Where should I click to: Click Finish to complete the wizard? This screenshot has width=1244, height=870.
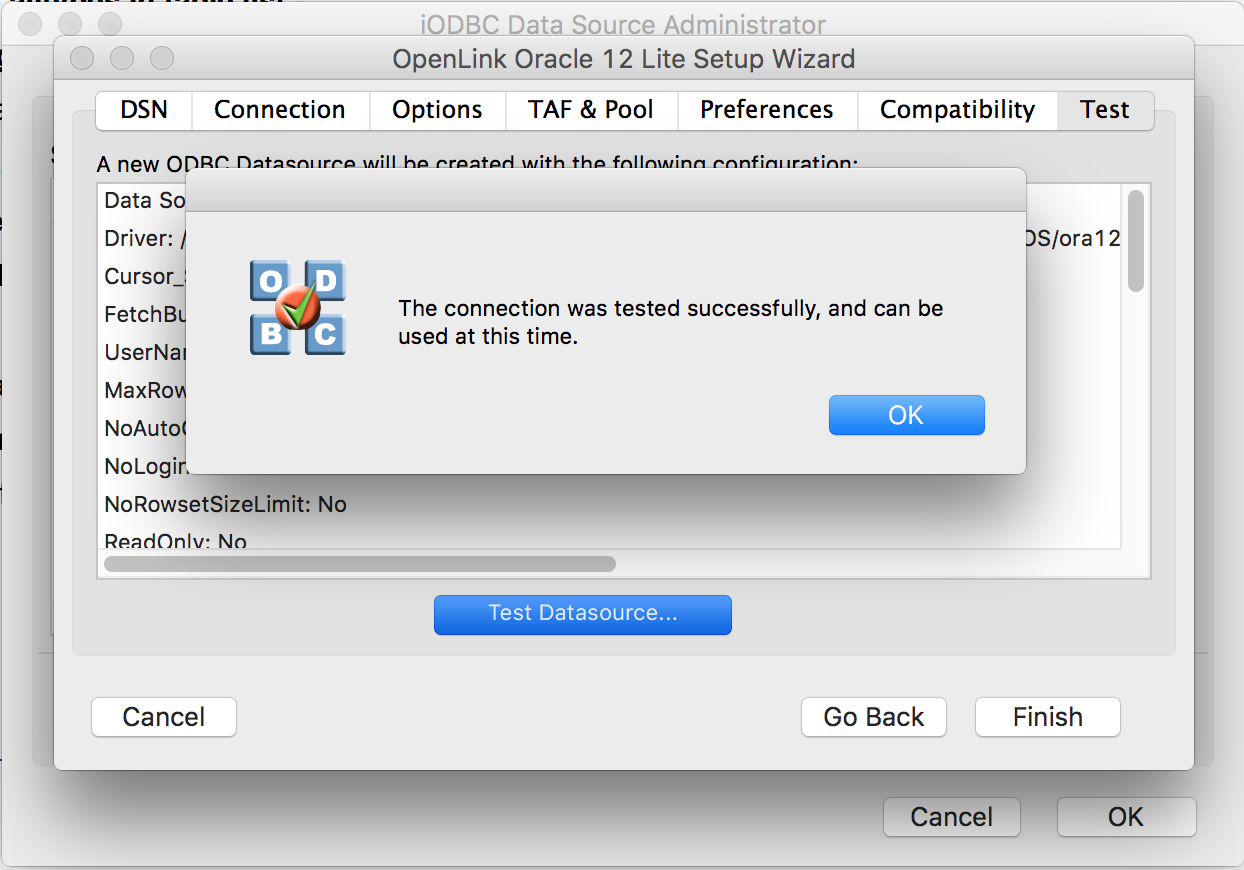click(1047, 717)
